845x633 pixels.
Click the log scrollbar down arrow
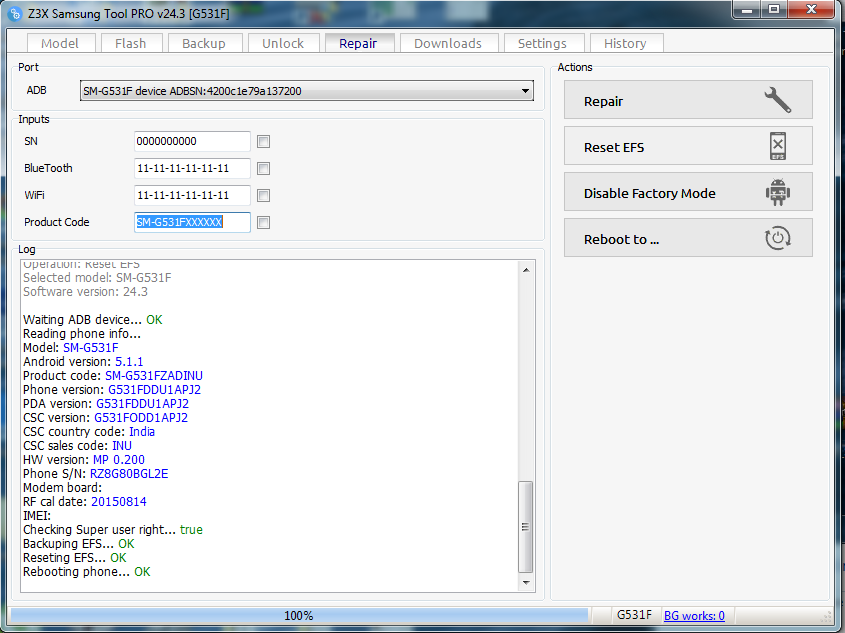(526, 583)
